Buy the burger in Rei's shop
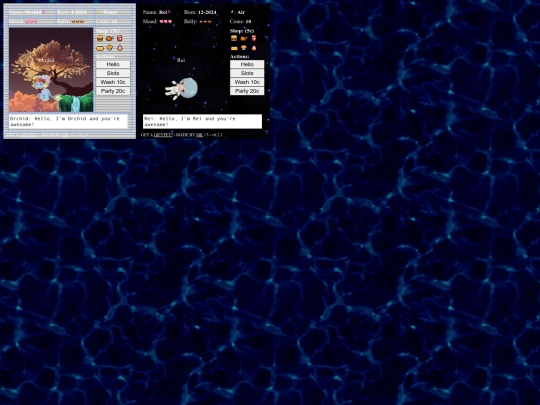Image resolution: width=540 pixels, height=405 pixels. pyautogui.click(x=234, y=38)
